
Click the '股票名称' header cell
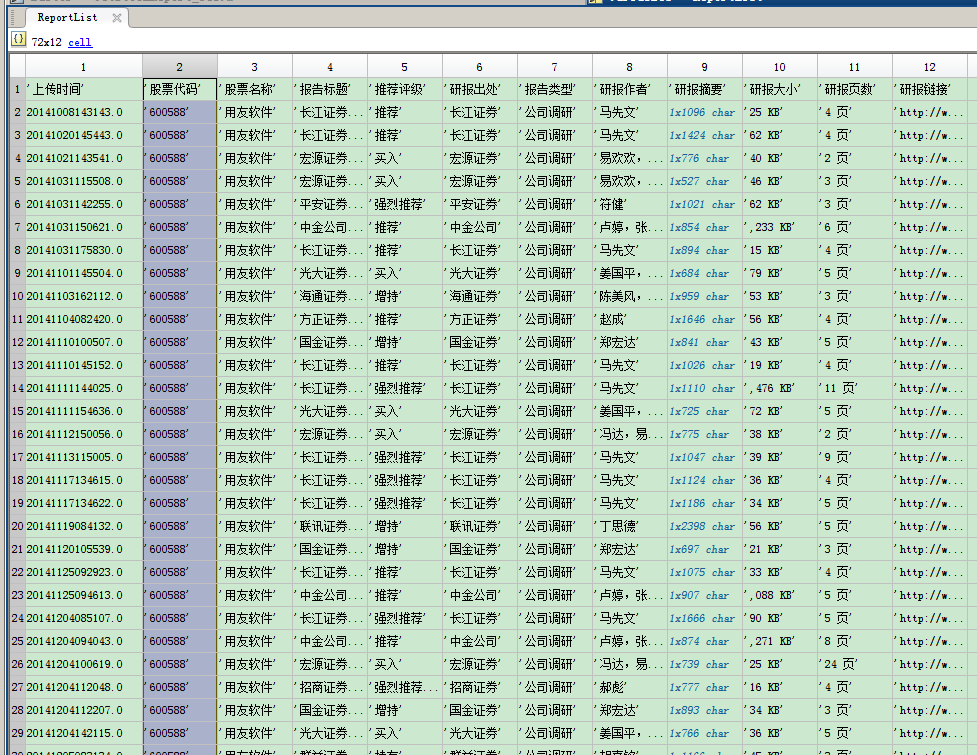click(x=255, y=90)
